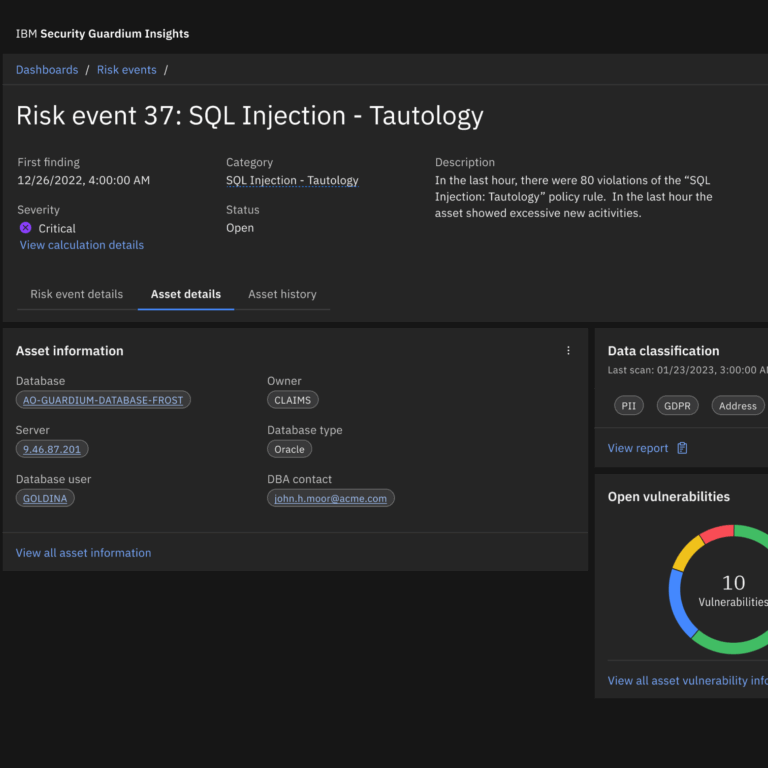
Task: Click the clipboard icon beside View report
Action: click(x=682, y=448)
